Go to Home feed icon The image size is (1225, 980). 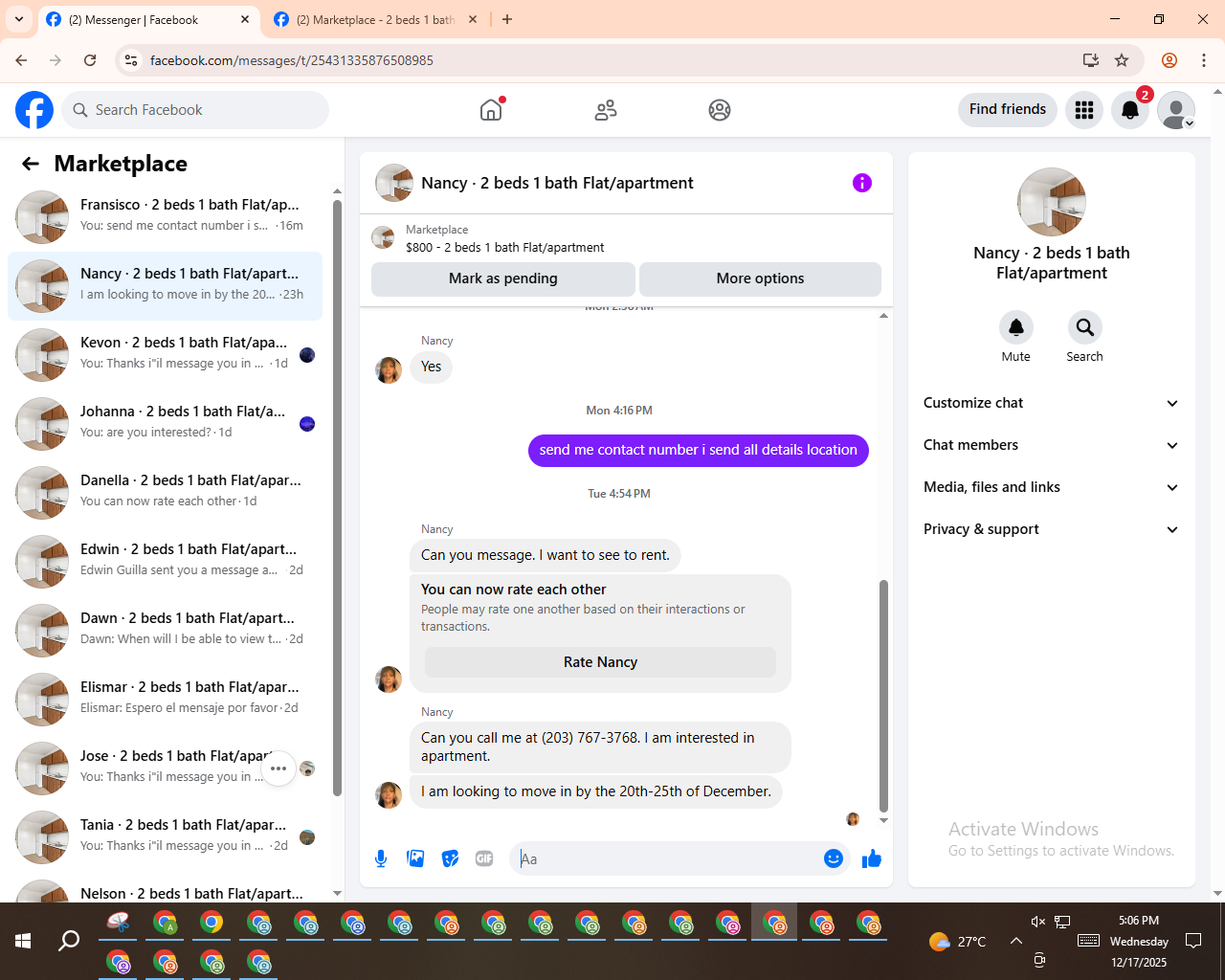pyautogui.click(x=491, y=110)
